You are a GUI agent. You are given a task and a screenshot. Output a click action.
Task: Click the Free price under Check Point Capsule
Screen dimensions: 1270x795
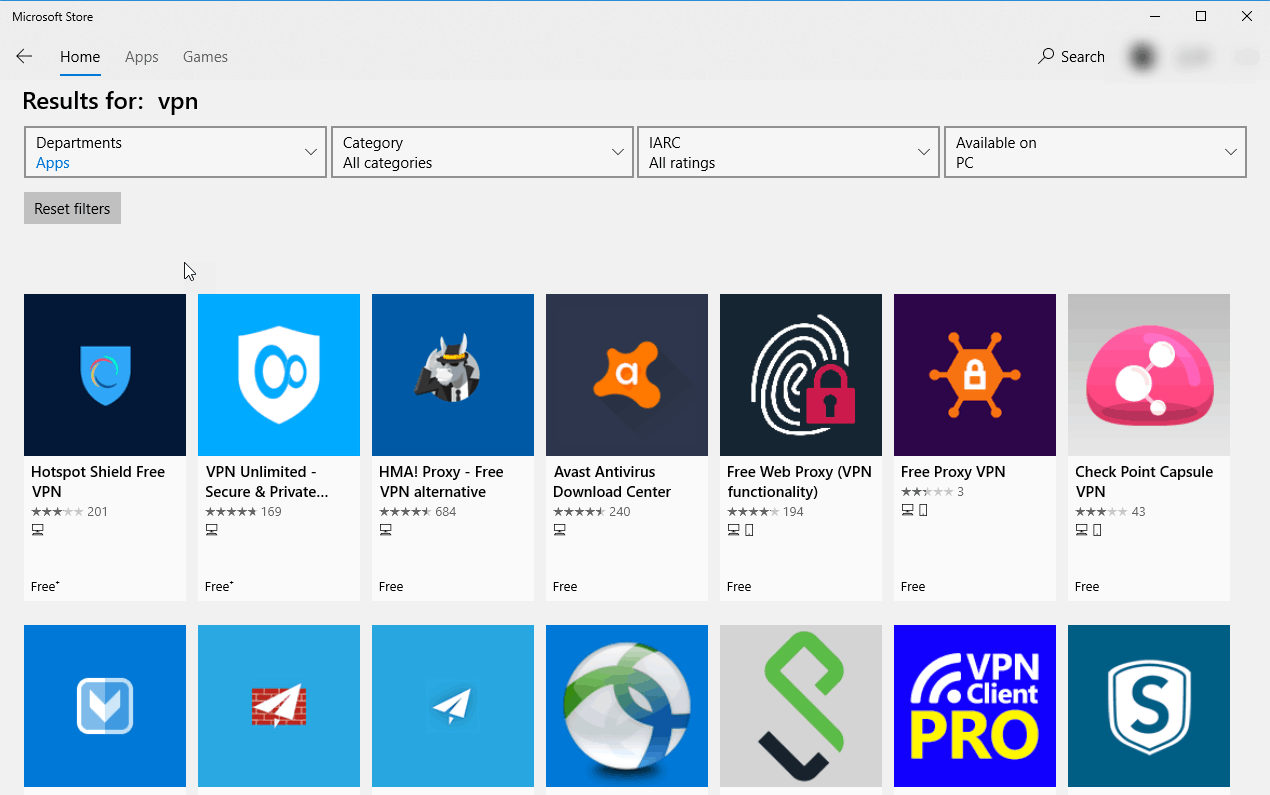pos(1087,587)
